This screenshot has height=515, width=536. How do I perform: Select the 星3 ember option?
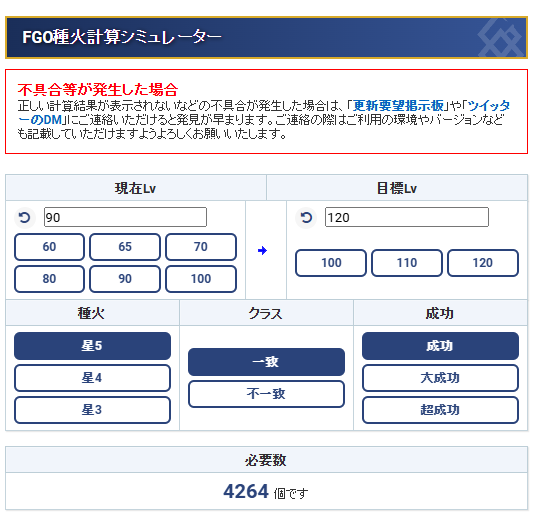coord(92,410)
